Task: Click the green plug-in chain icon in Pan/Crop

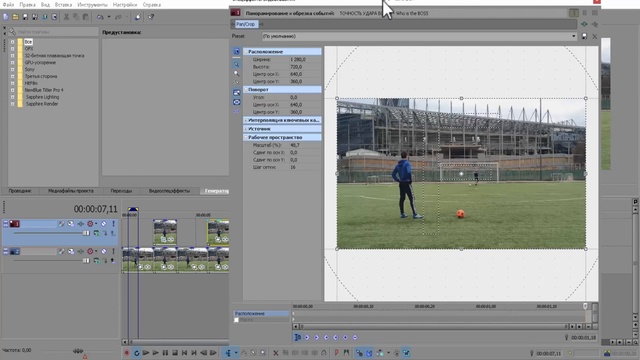Action: [584, 24]
